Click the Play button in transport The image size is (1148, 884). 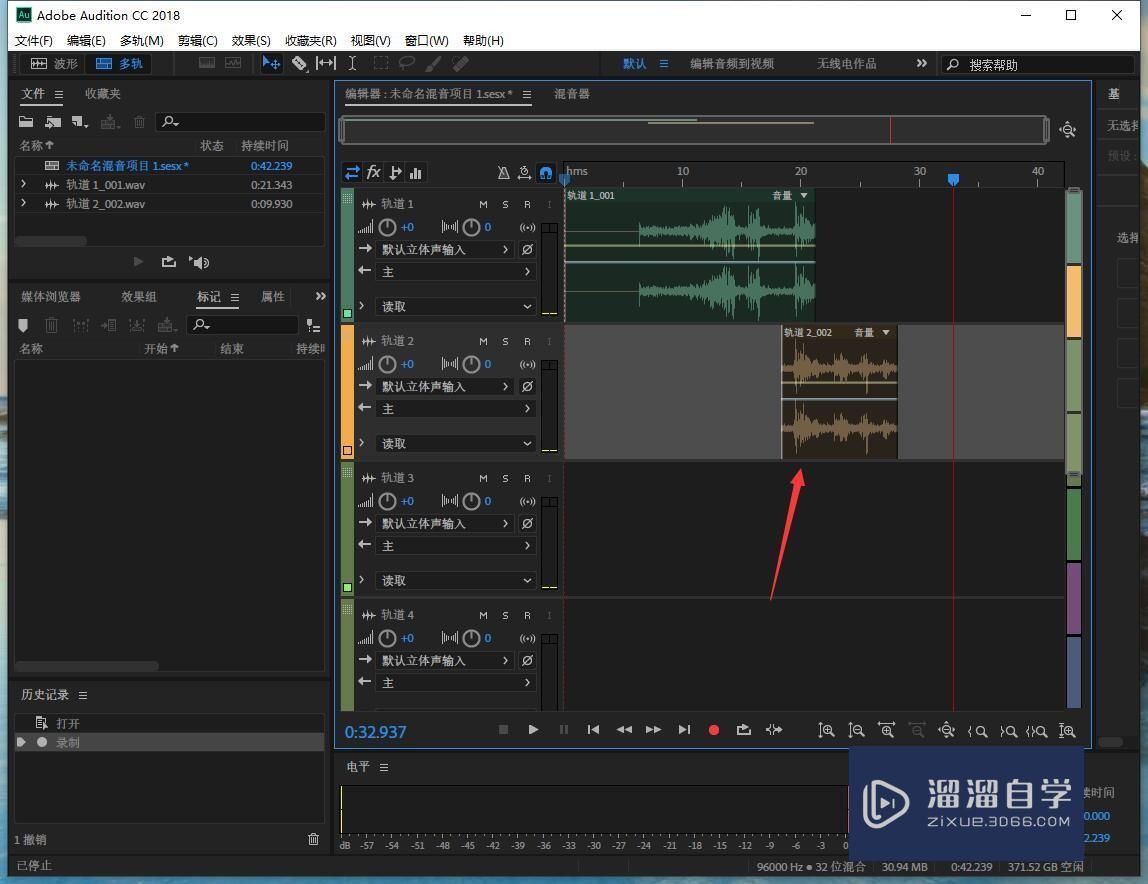pyautogui.click(x=533, y=729)
